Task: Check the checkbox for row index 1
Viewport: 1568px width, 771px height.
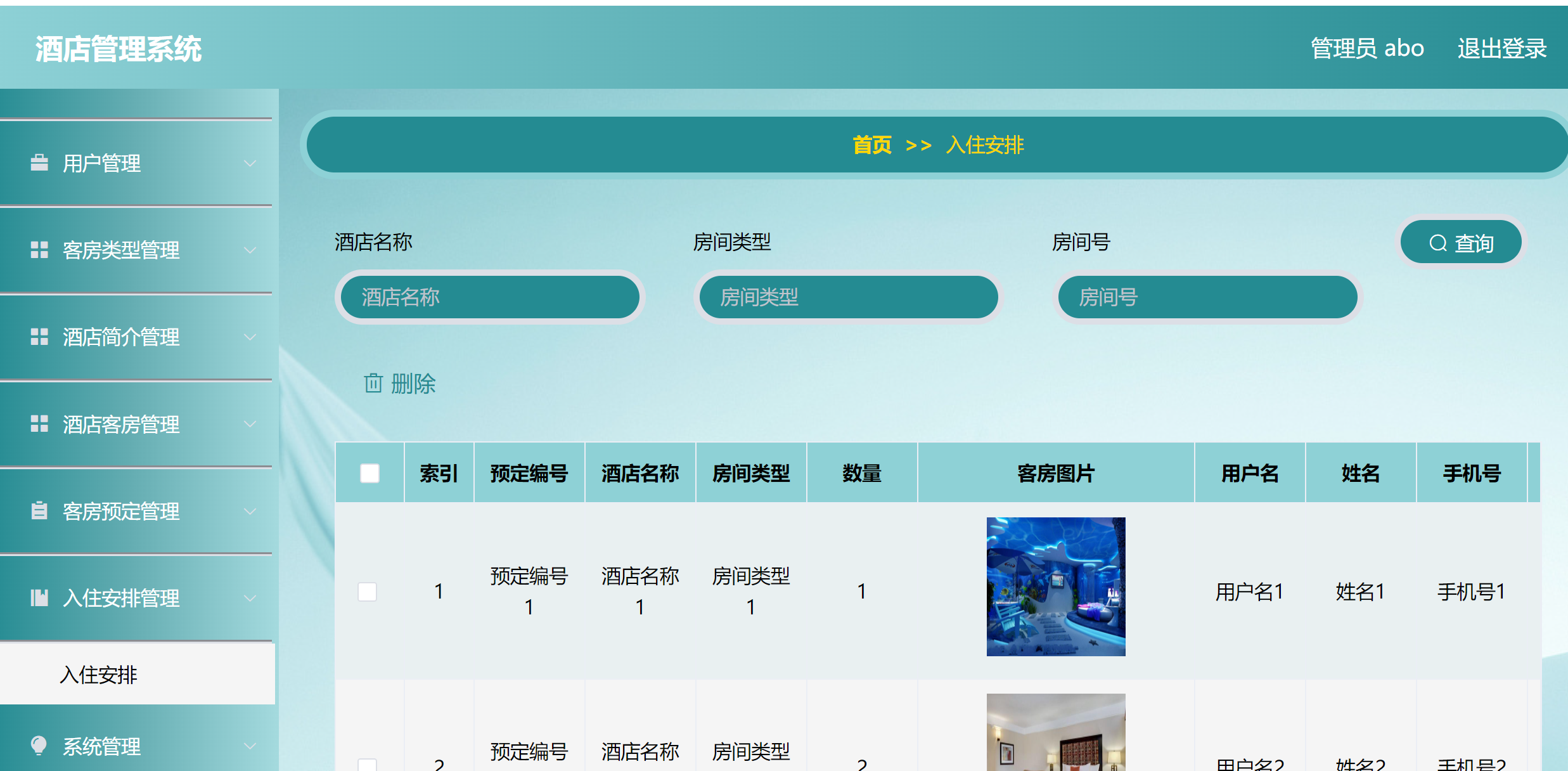Action: 368,592
